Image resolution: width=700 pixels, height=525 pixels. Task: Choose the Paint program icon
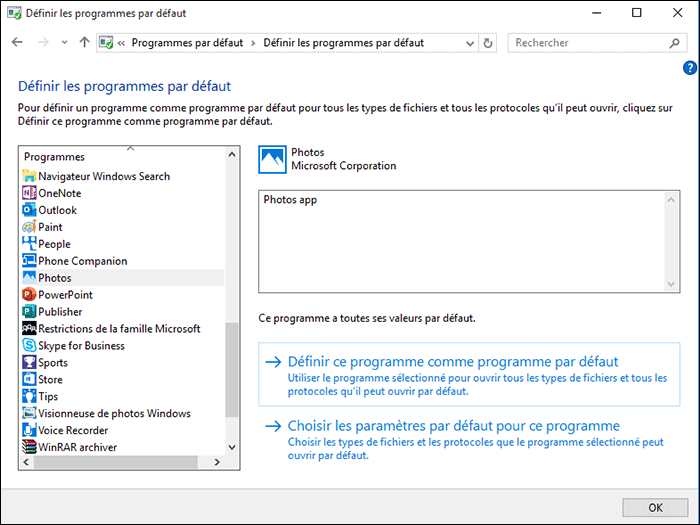(x=29, y=227)
